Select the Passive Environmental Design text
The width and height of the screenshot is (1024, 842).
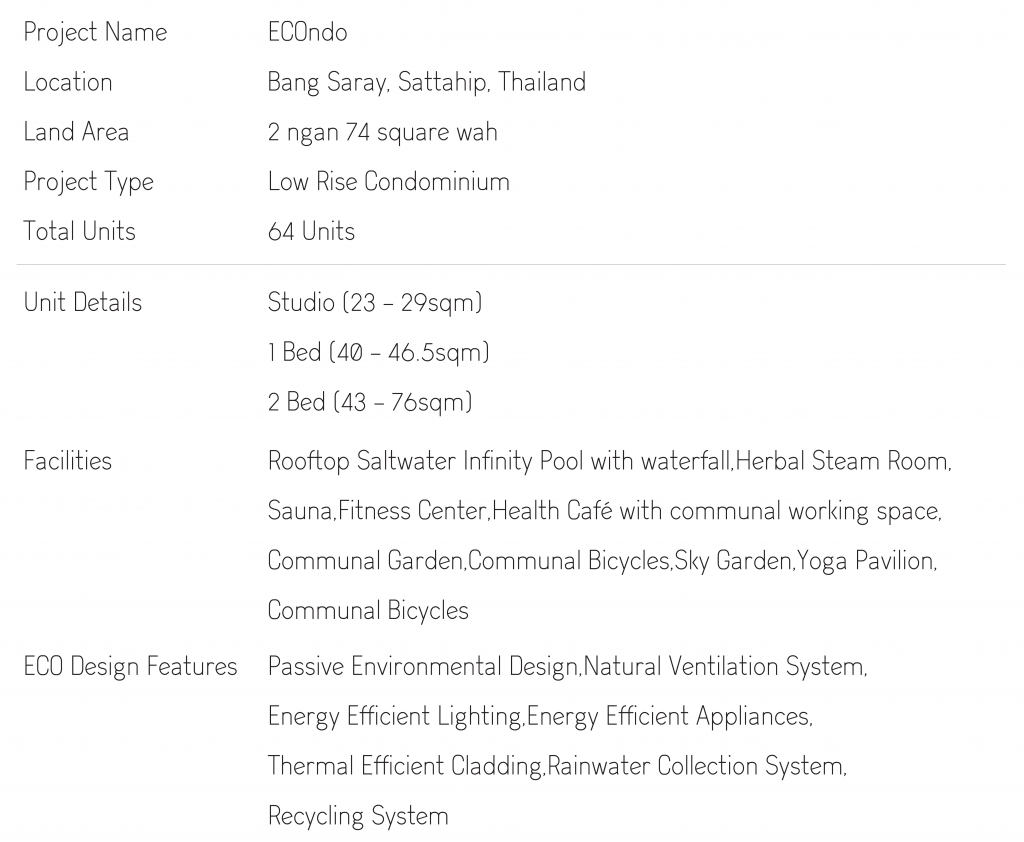pyautogui.click(x=423, y=666)
